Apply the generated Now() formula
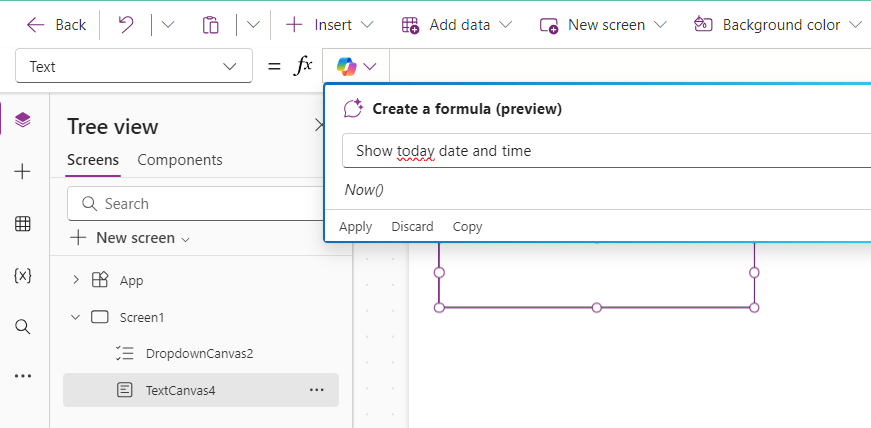871x428 pixels. (355, 227)
